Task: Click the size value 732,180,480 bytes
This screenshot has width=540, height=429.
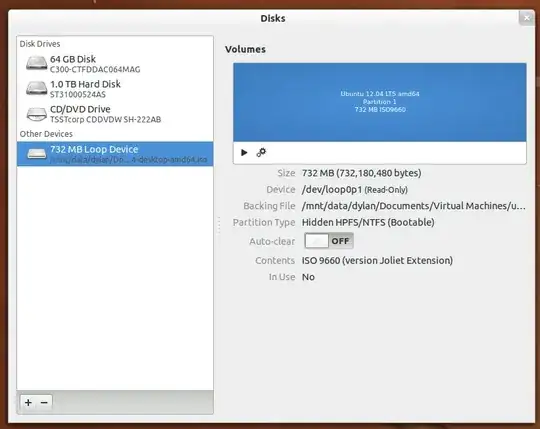Action: [x=361, y=173]
